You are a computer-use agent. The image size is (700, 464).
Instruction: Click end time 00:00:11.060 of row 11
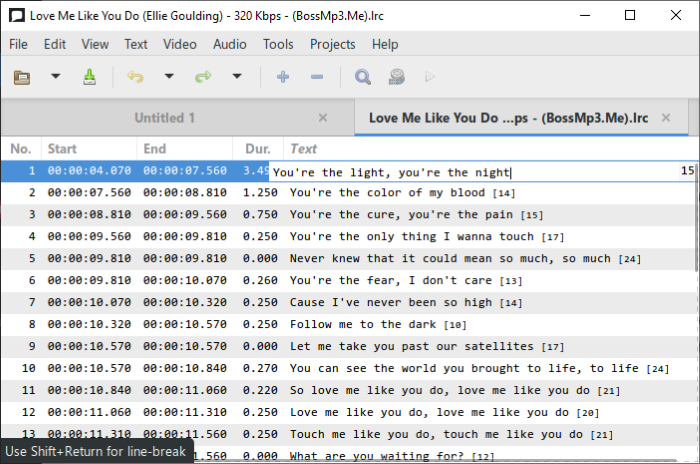click(185, 390)
